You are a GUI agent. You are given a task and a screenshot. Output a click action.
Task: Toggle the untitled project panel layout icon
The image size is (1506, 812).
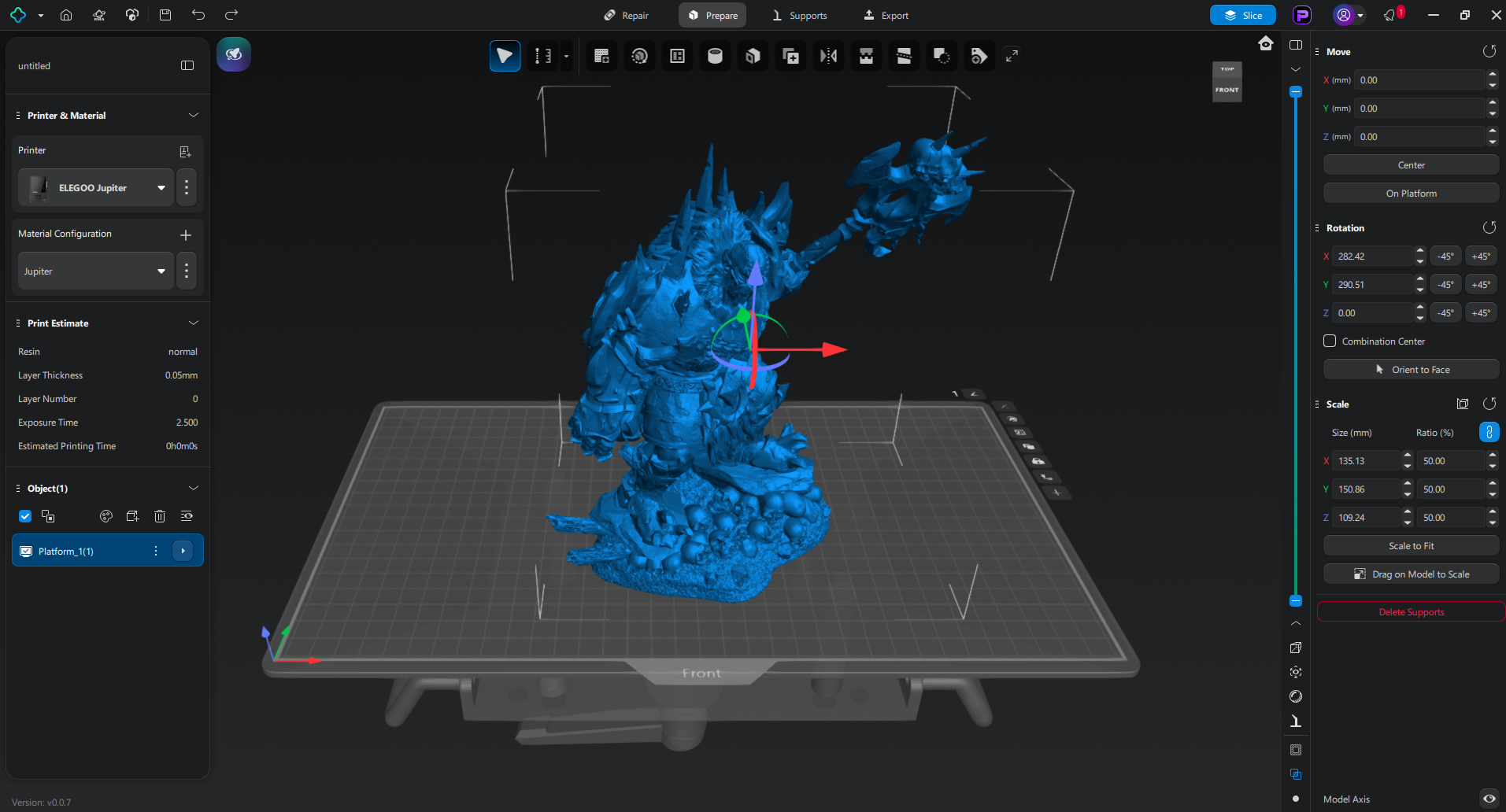coord(187,65)
